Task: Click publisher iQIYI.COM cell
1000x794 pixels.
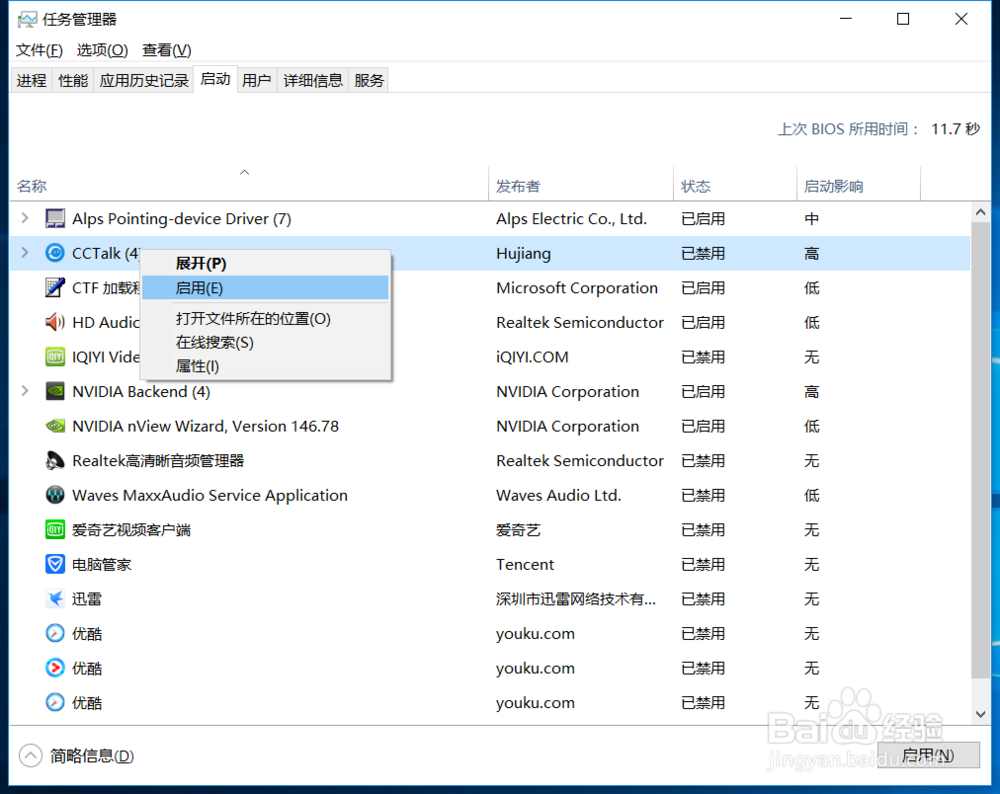Action: coord(533,357)
